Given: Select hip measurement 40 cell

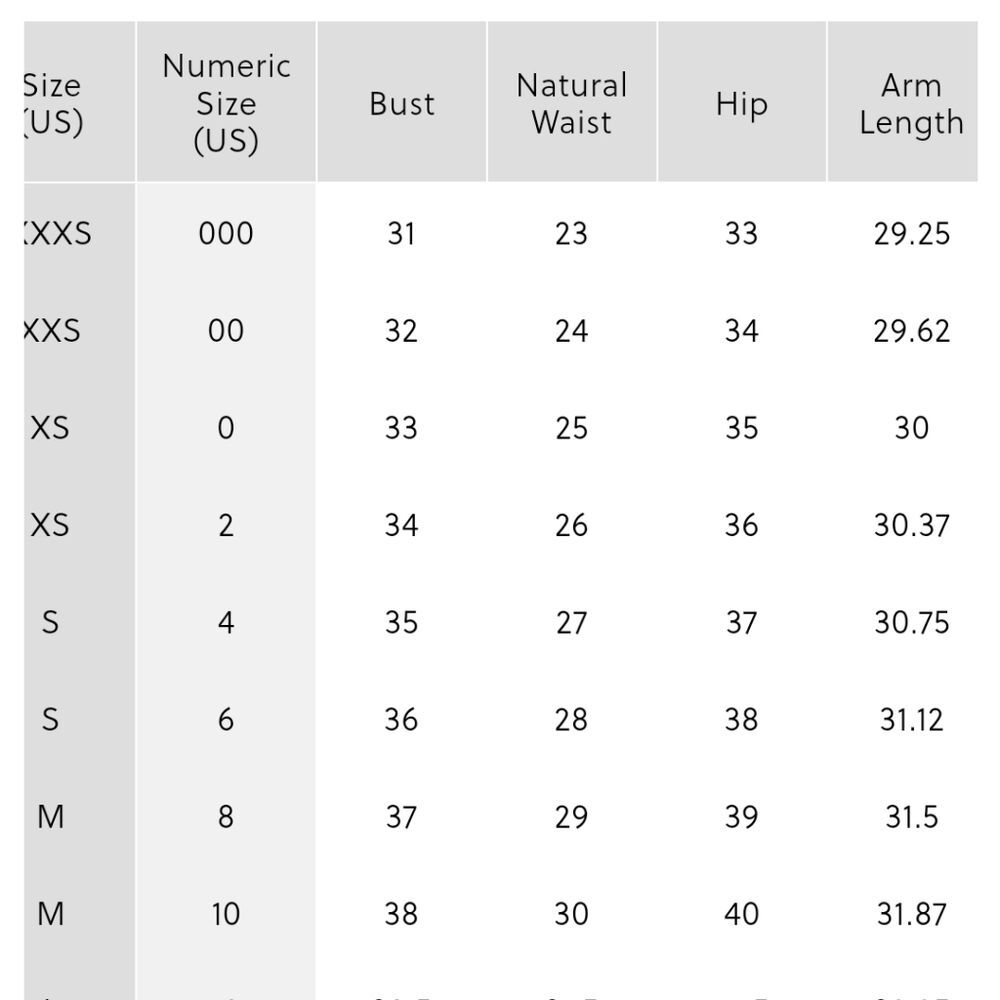Looking at the screenshot, I should point(742,914).
